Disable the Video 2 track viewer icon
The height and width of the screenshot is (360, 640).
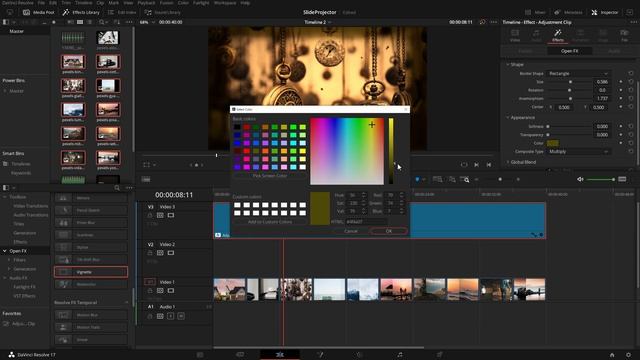tap(171, 253)
